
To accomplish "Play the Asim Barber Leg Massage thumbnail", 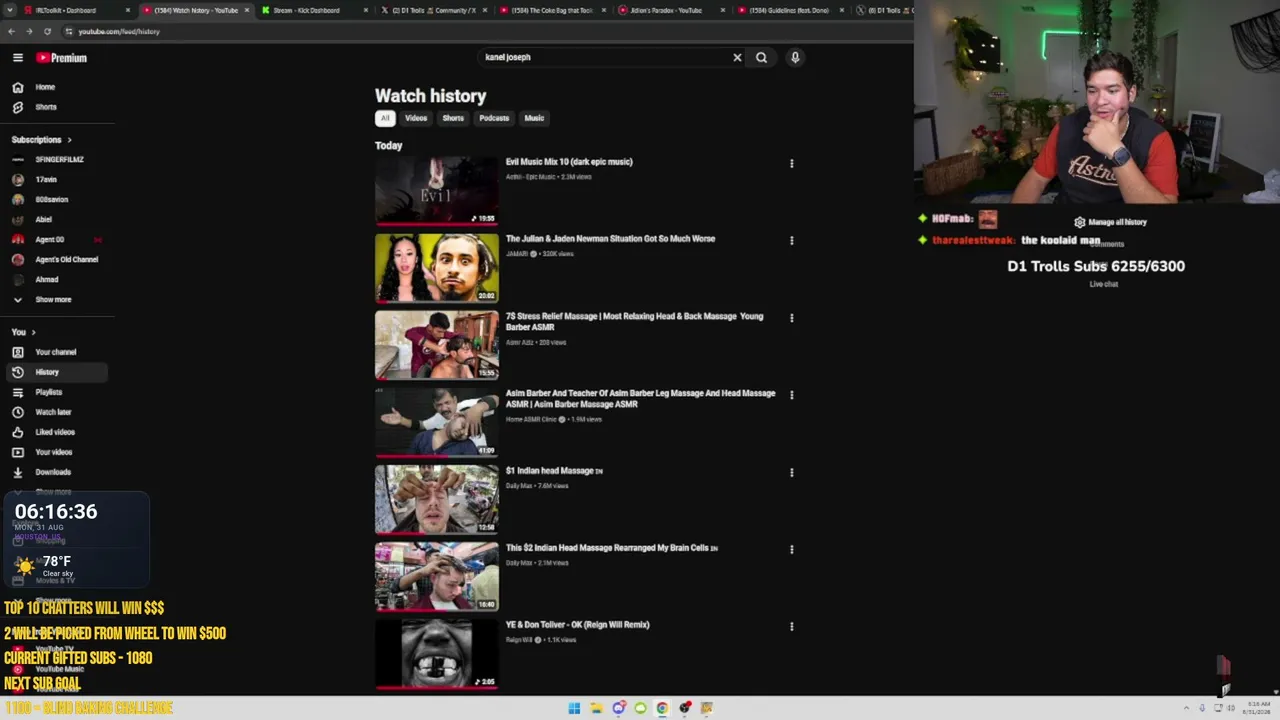I will [x=436, y=422].
